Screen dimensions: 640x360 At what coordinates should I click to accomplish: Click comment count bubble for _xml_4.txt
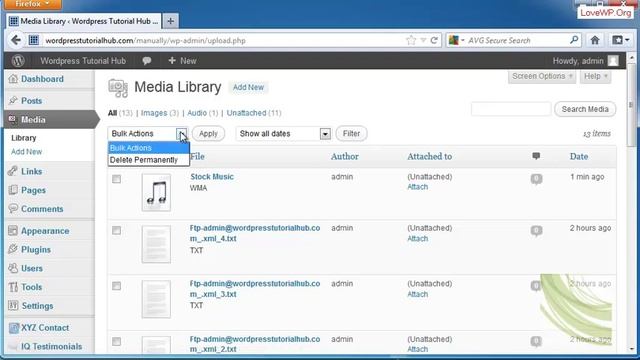point(536,231)
